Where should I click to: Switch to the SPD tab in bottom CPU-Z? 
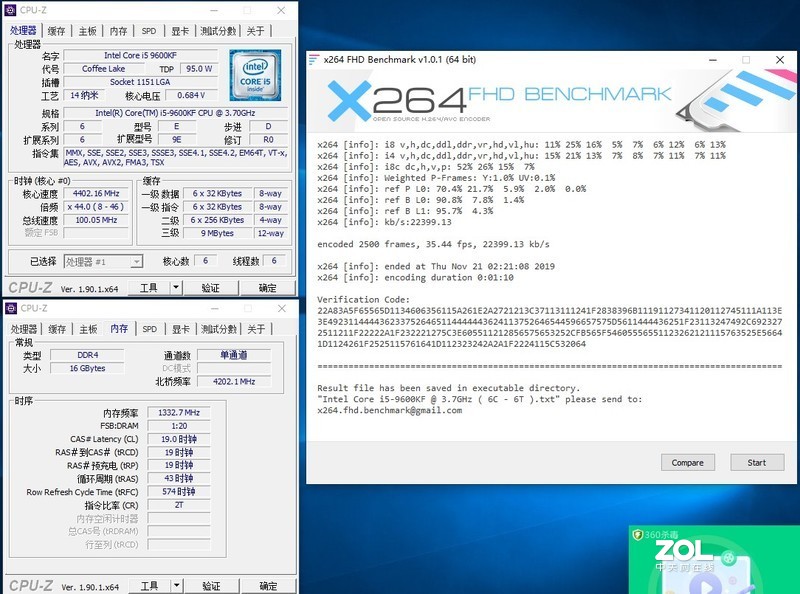point(148,326)
